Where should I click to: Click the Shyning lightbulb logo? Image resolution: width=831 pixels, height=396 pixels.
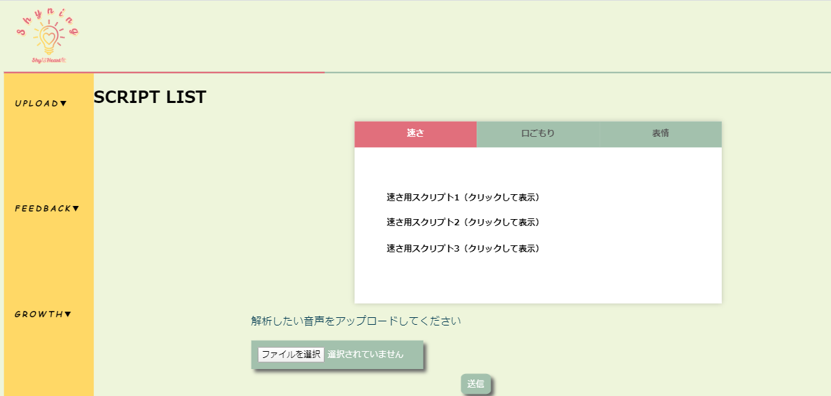[x=48, y=36]
